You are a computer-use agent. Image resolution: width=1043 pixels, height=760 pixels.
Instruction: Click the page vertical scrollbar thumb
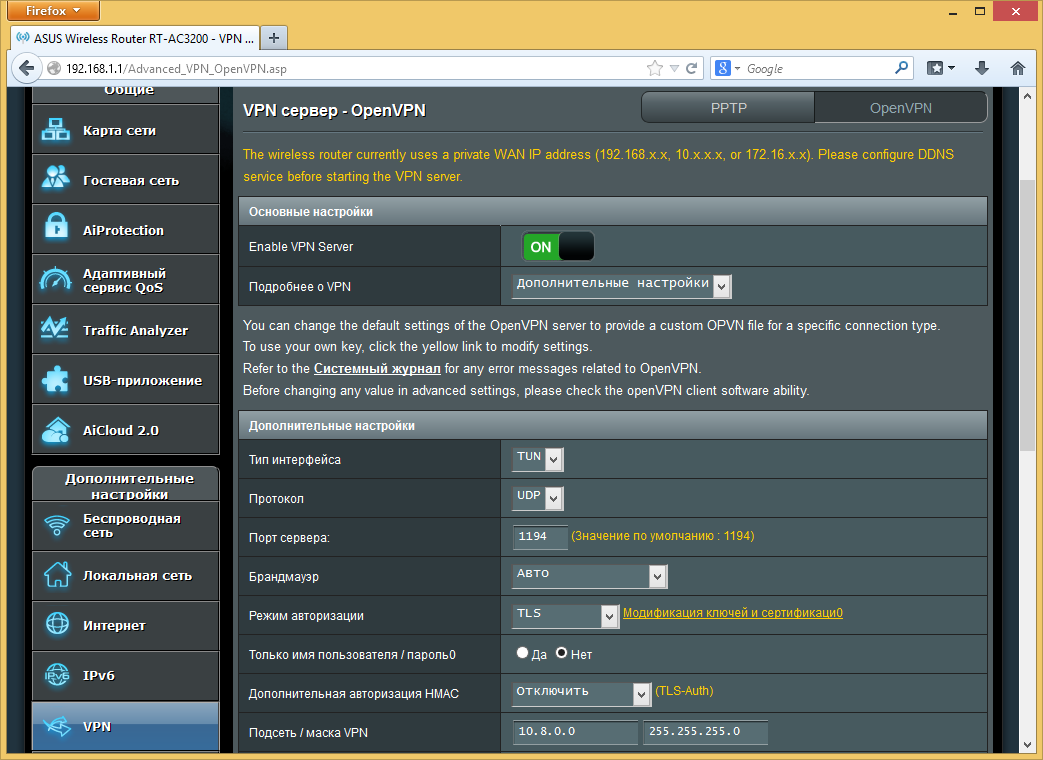(1027, 316)
